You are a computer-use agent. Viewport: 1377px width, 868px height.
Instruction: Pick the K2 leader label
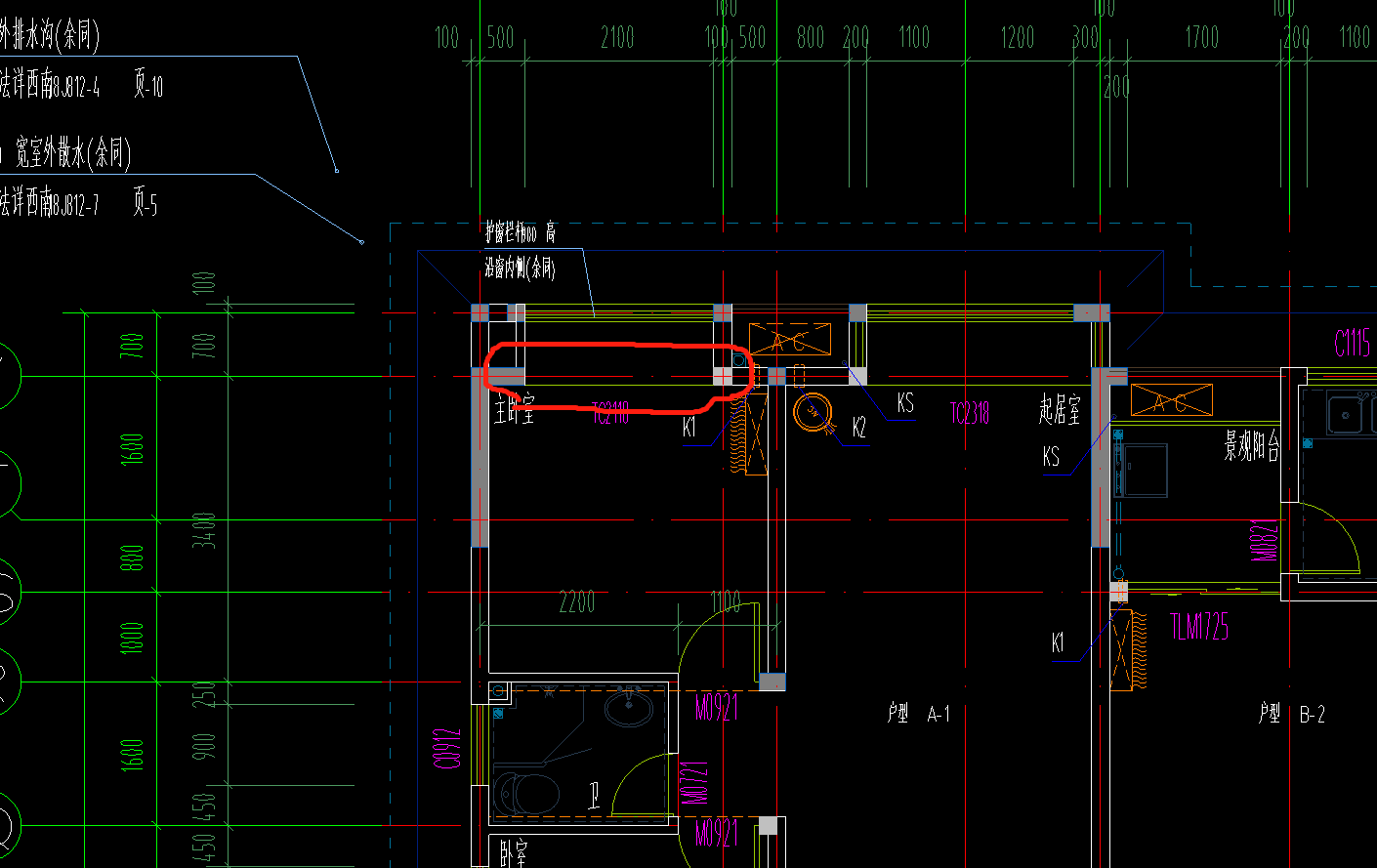tap(859, 427)
